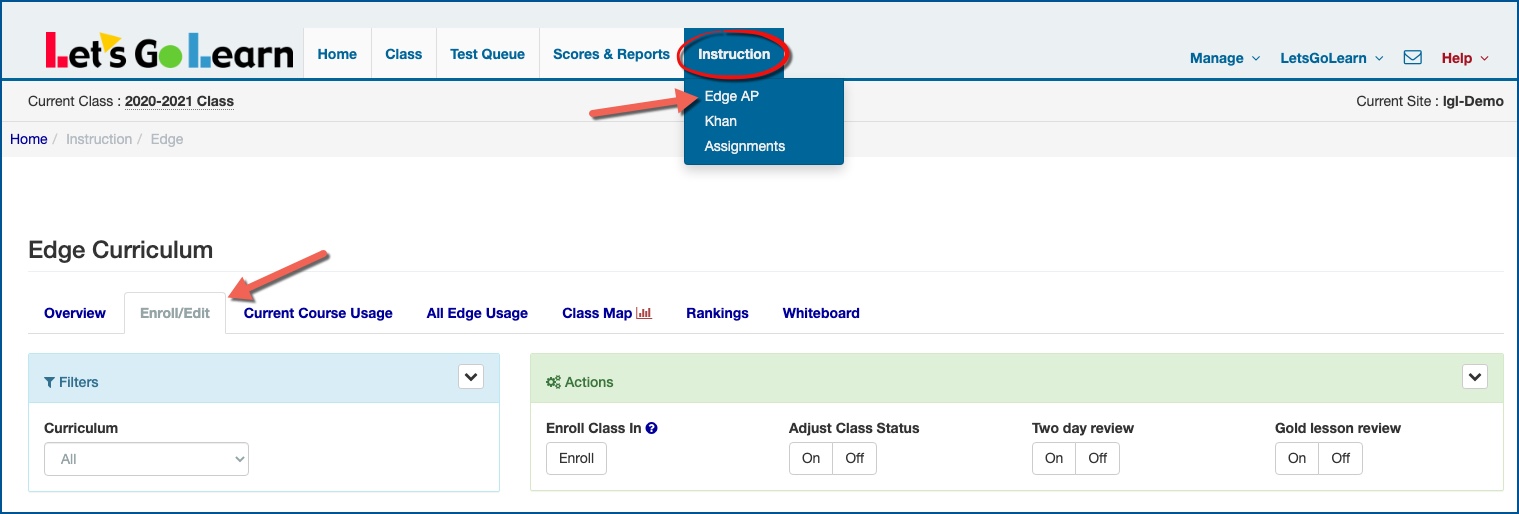Switch to the Enroll/Edit tab
This screenshot has width=1519, height=514.
click(175, 313)
